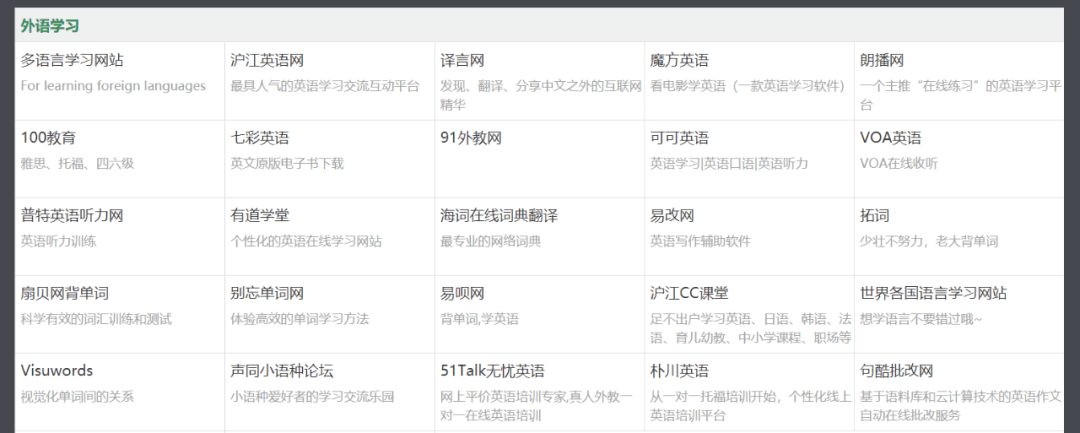The width and height of the screenshot is (1080, 433).
Task: Click the description 视觉化单词间的关系
Action: [77, 397]
